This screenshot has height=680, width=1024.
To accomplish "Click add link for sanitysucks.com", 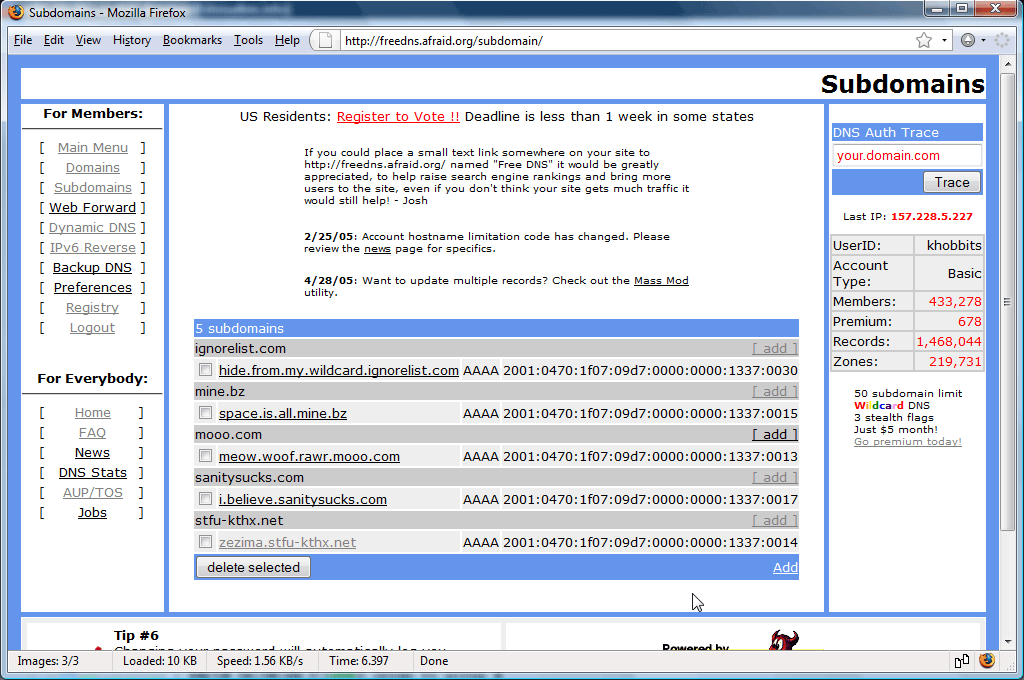I will tap(775, 478).
